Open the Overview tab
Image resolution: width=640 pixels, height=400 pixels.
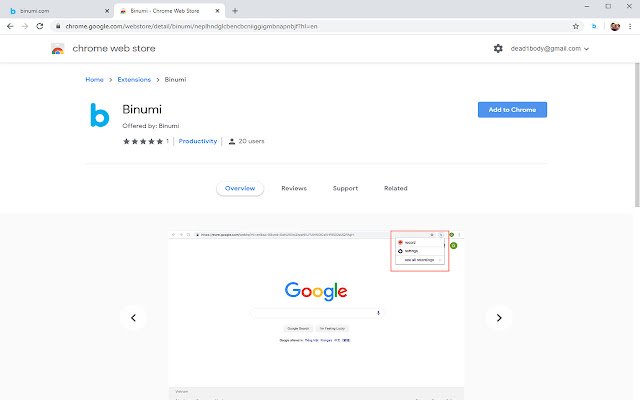click(240, 188)
